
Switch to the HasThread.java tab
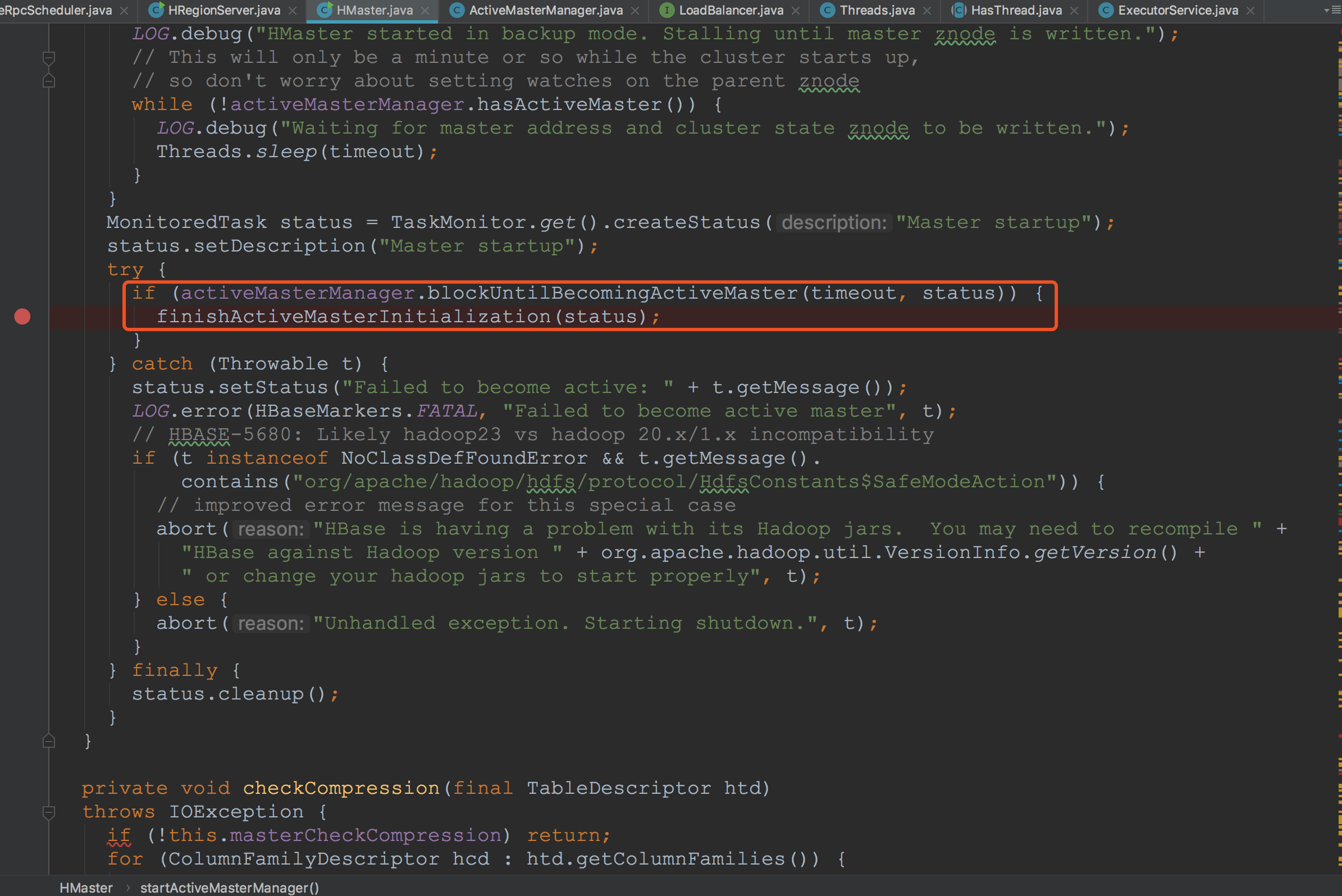(x=1016, y=10)
